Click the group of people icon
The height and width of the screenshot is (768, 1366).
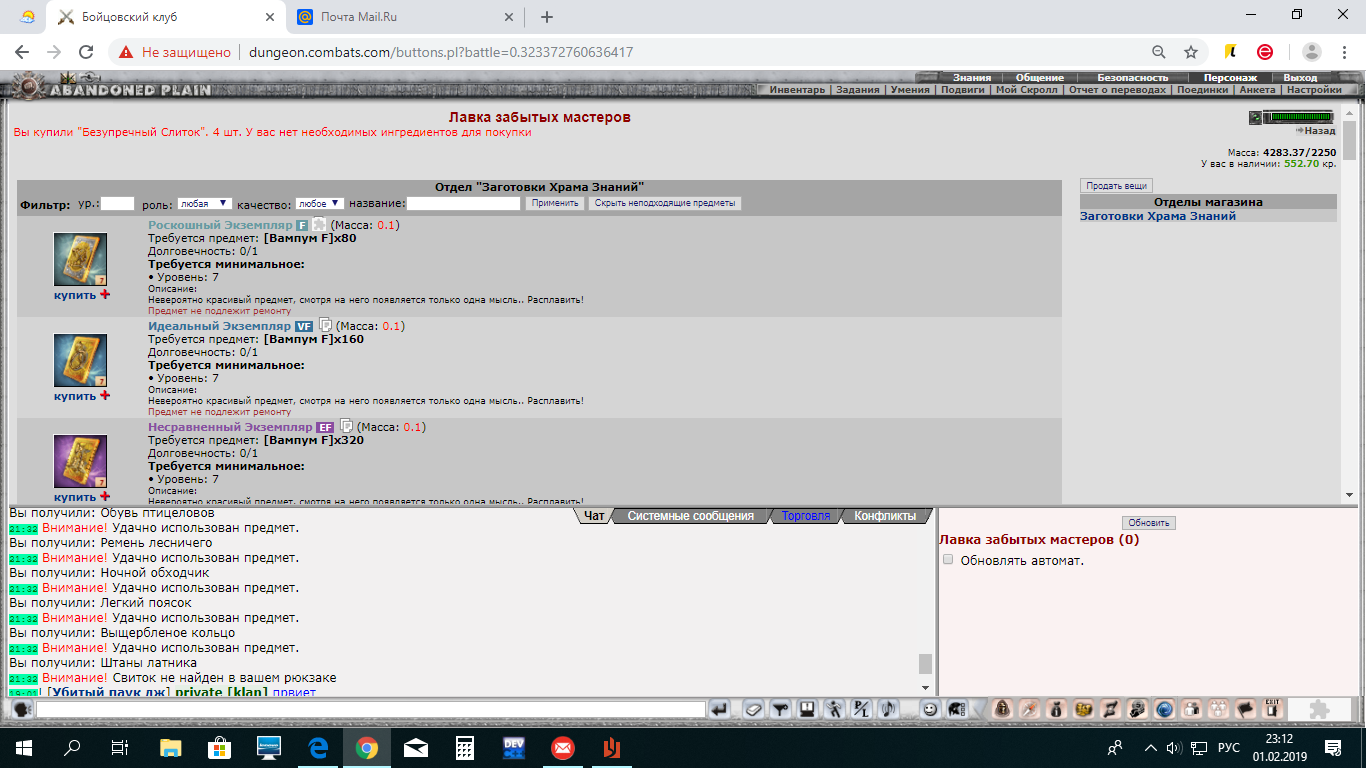pyautogui.click(x=1218, y=709)
